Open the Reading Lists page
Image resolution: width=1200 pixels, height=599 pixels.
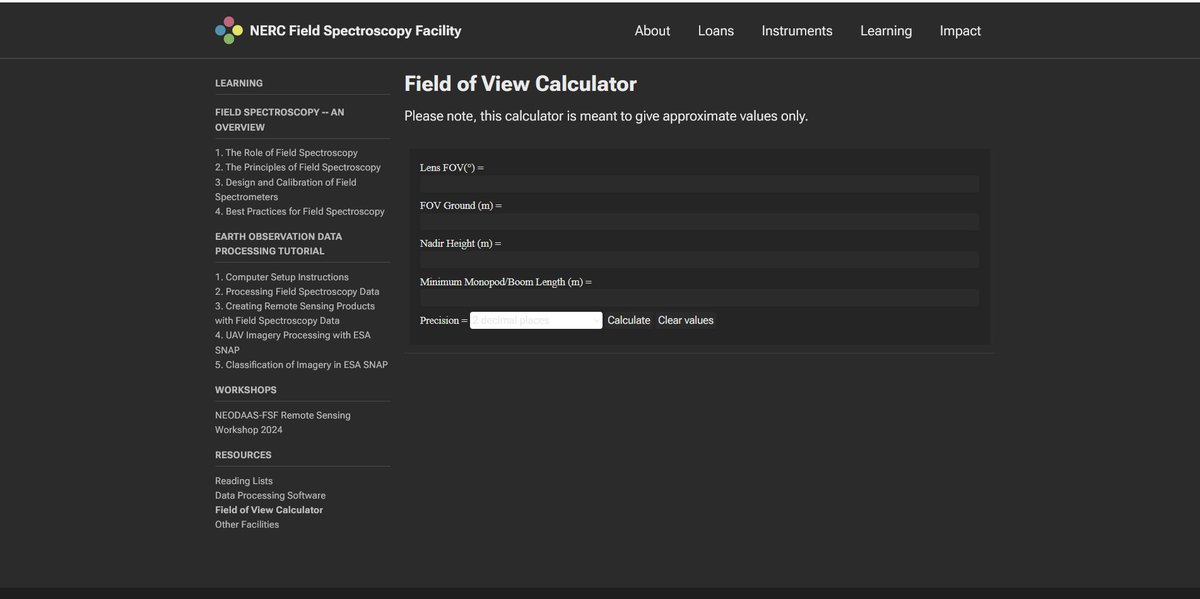pyautogui.click(x=244, y=481)
